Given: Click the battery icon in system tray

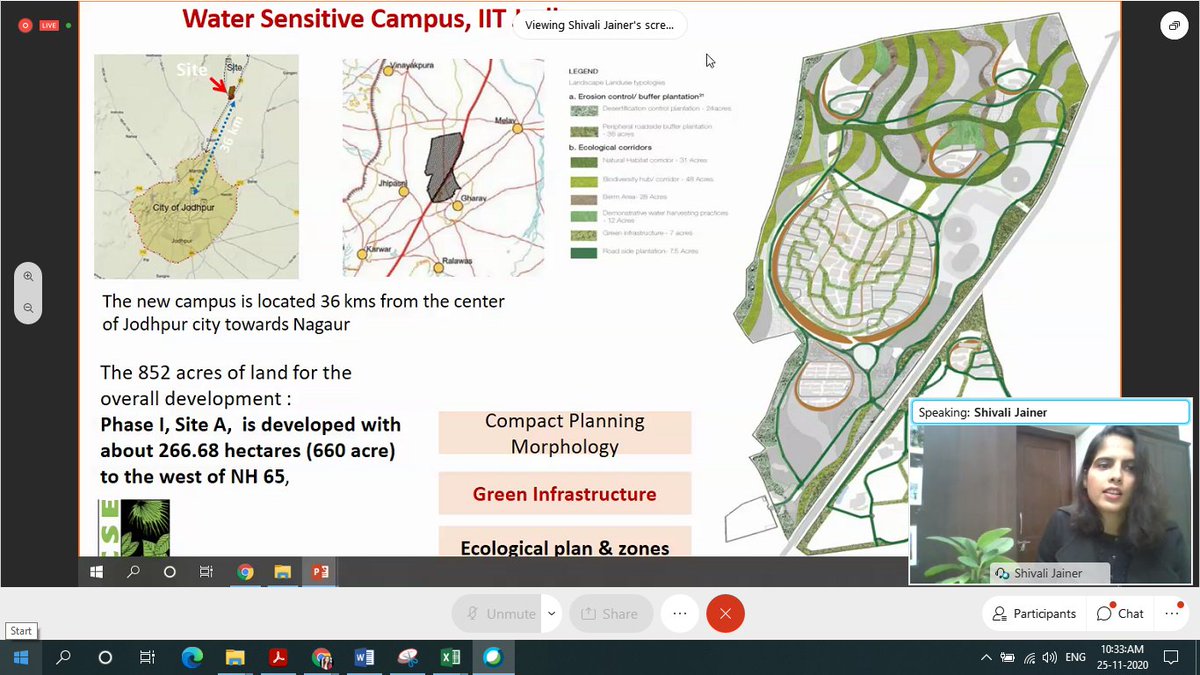Looking at the screenshot, I should pos(1007,657).
